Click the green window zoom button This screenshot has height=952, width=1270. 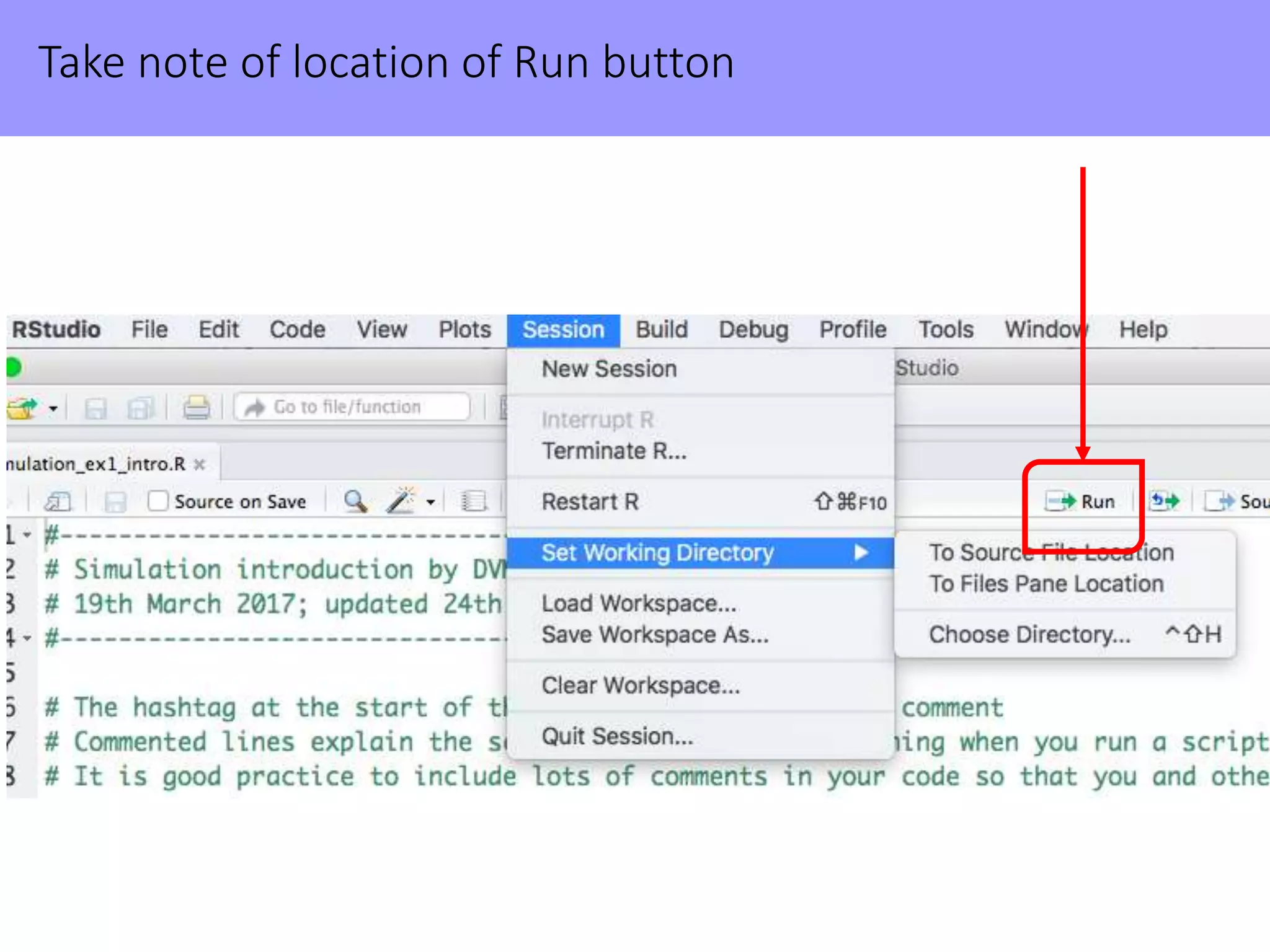point(14,368)
